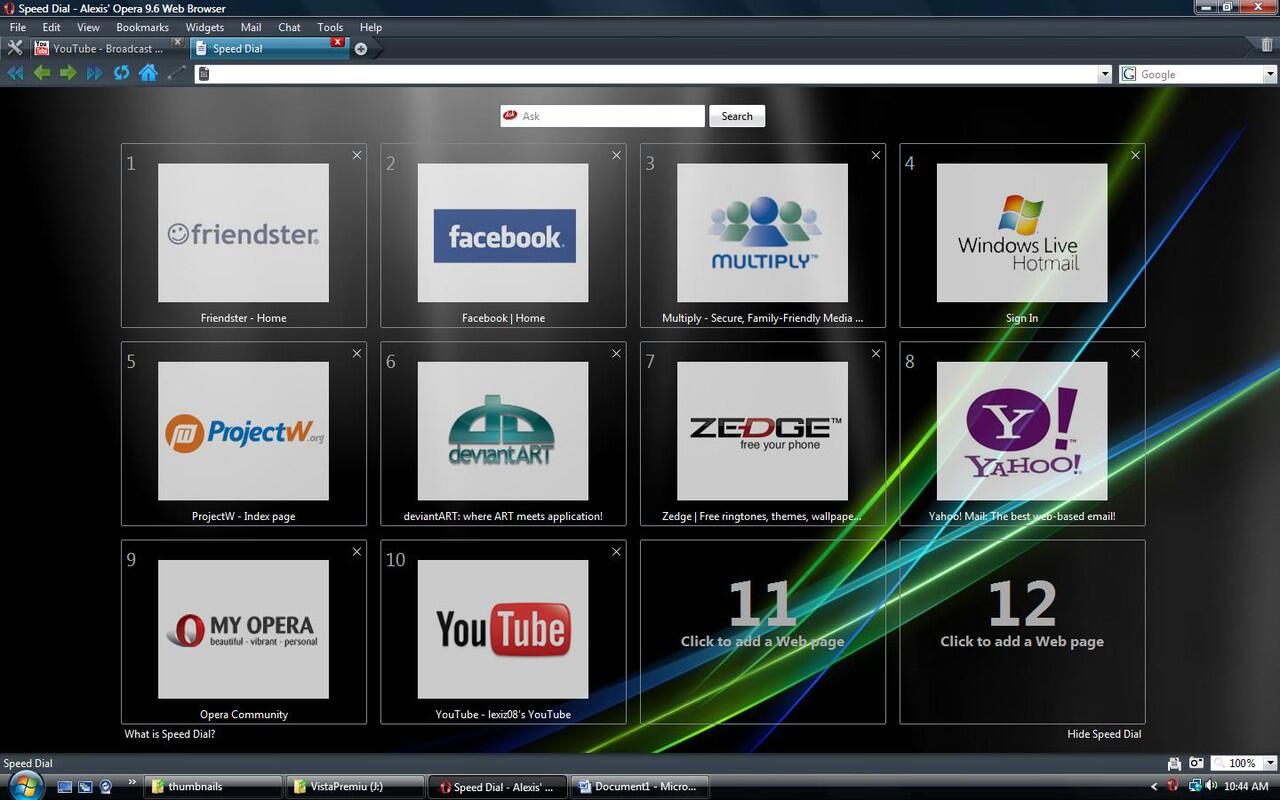The width and height of the screenshot is (1280, 800).
Task: Open the deviantART speed dial thumbnail
Action: pos(503,431)
